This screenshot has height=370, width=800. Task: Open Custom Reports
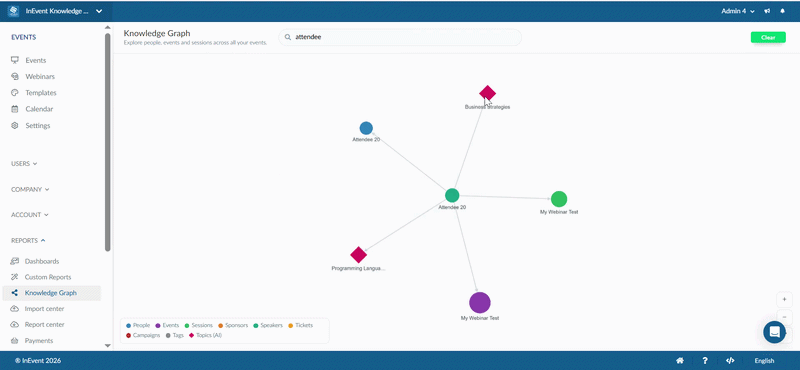pyautogui.click(x=48, y=277)
